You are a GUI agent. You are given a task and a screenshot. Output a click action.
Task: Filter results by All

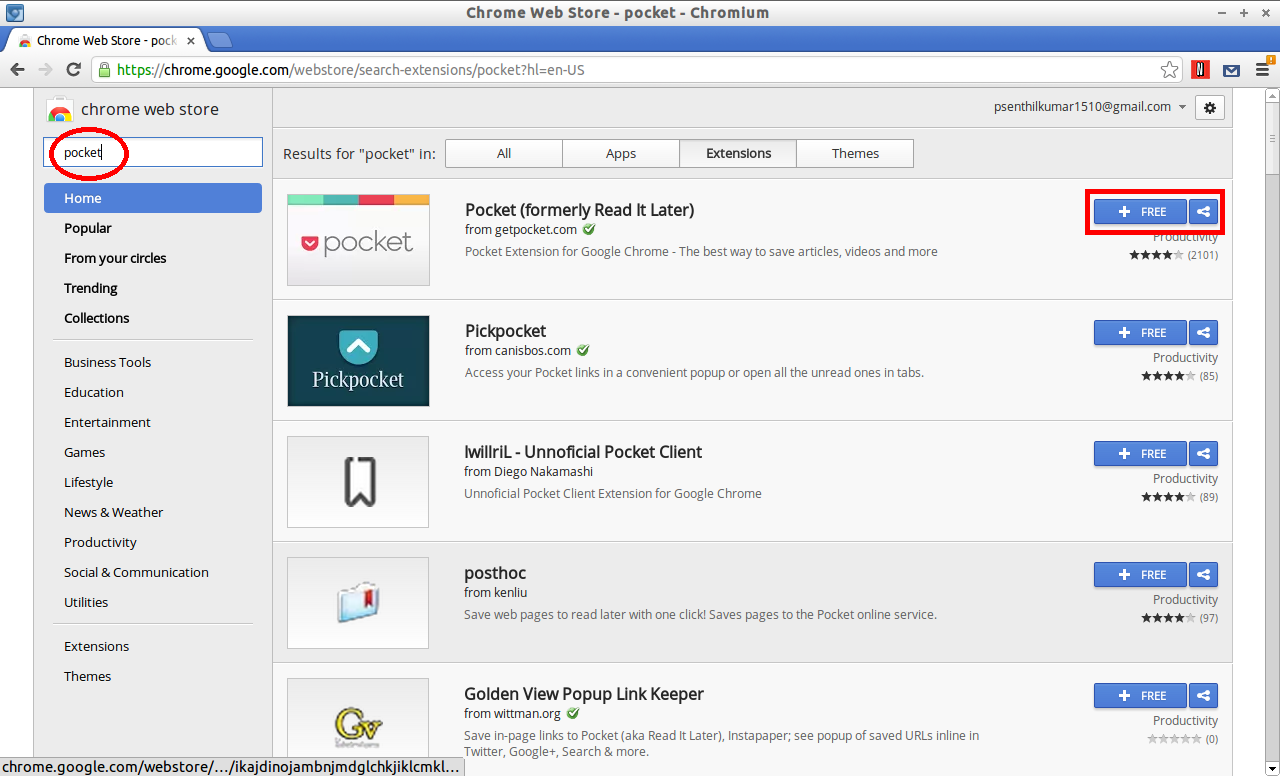click(504, 153)
